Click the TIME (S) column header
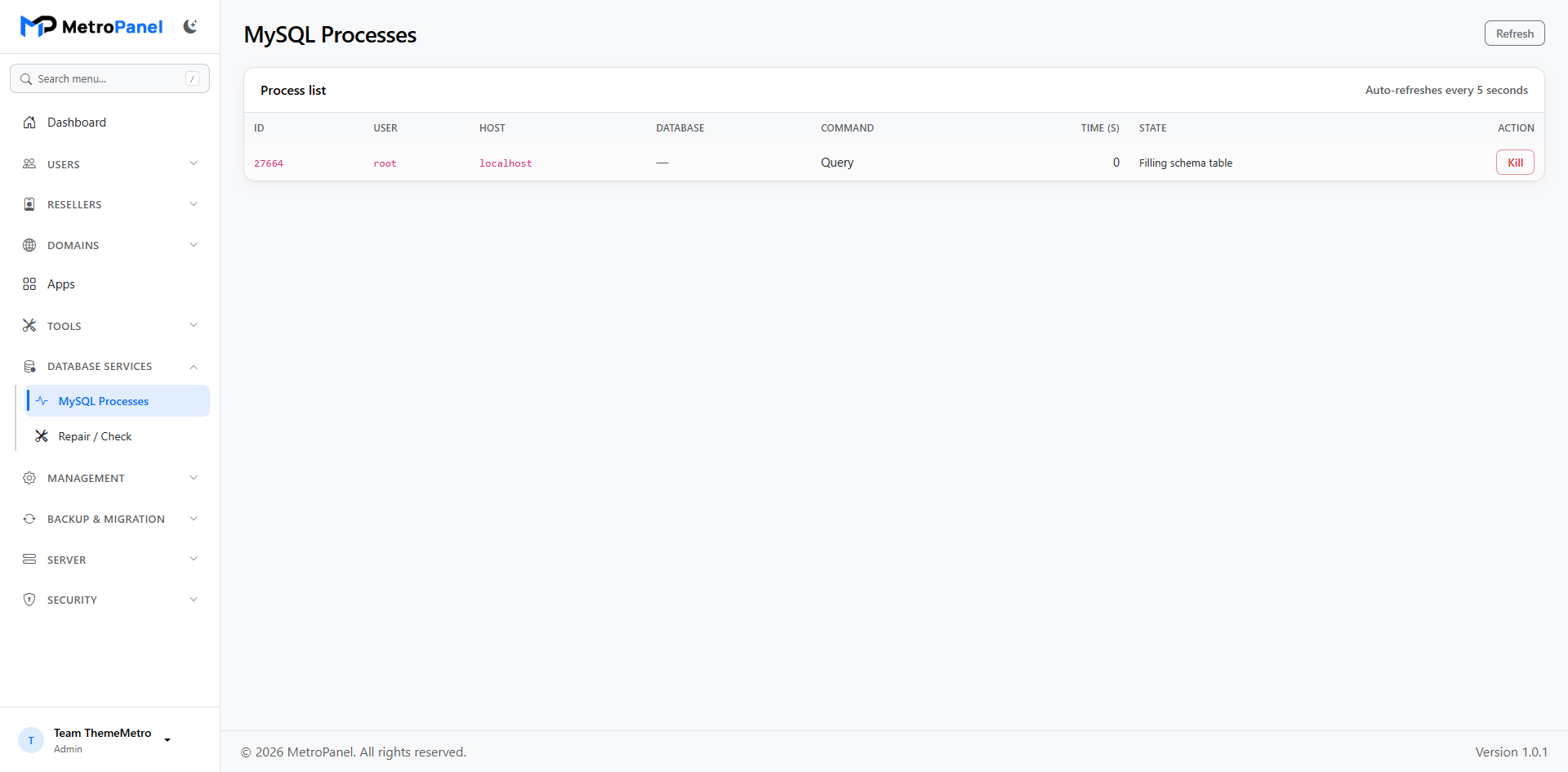Screen dimensions: 1568x772 (x=1100, y=128)
